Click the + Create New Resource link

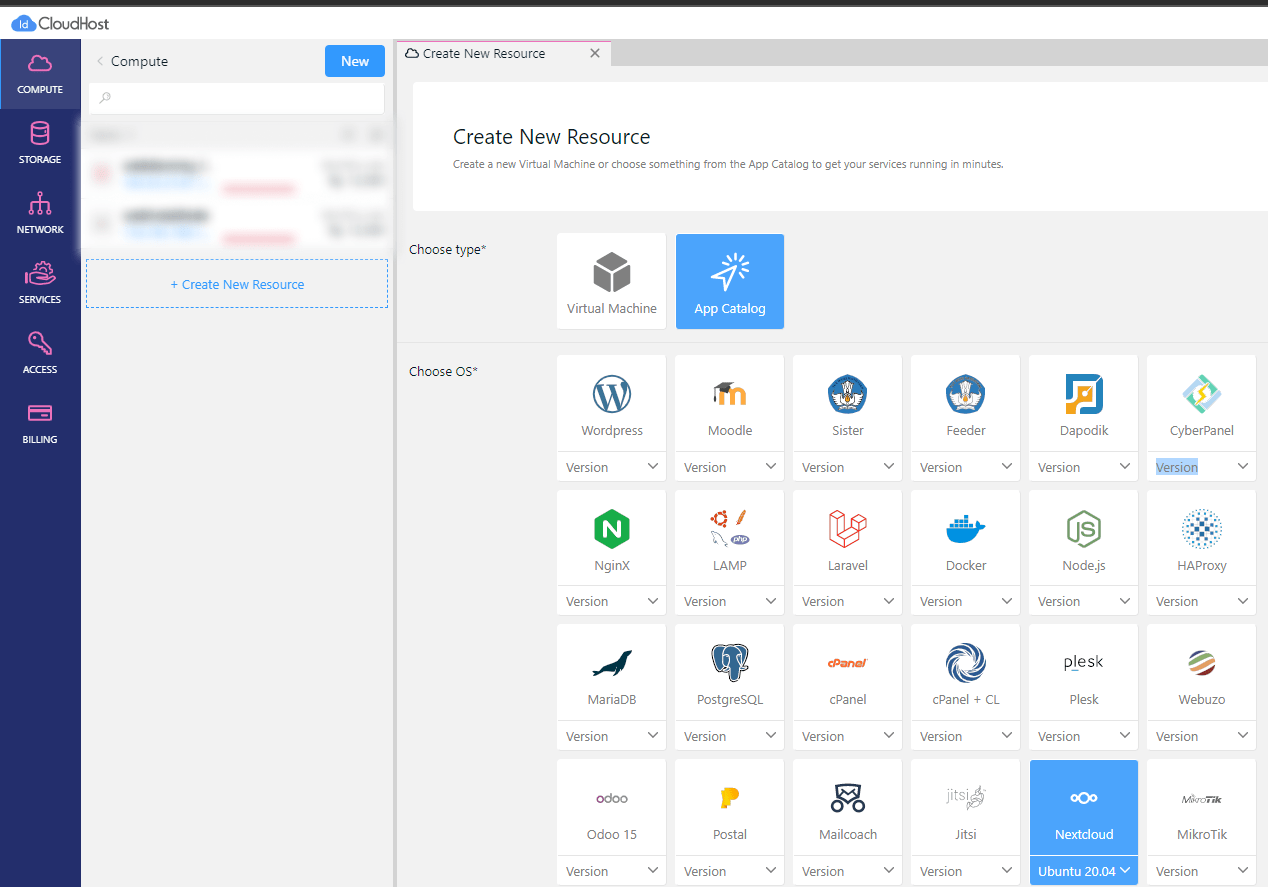pos(237,284)
